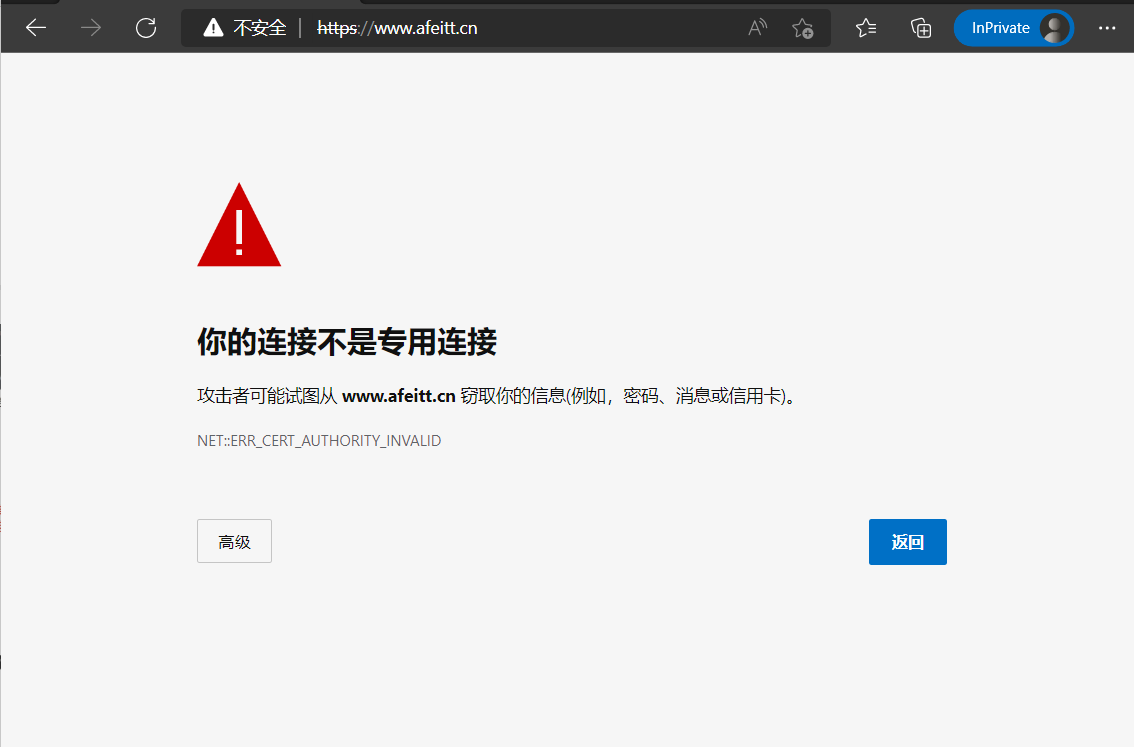Viewport: 1134px width, 747px height.
Task: Click the NET::ERR_CERT_AUTHORITY_INVALID error code
Action: pyautogui.click(x=319, y=440)
